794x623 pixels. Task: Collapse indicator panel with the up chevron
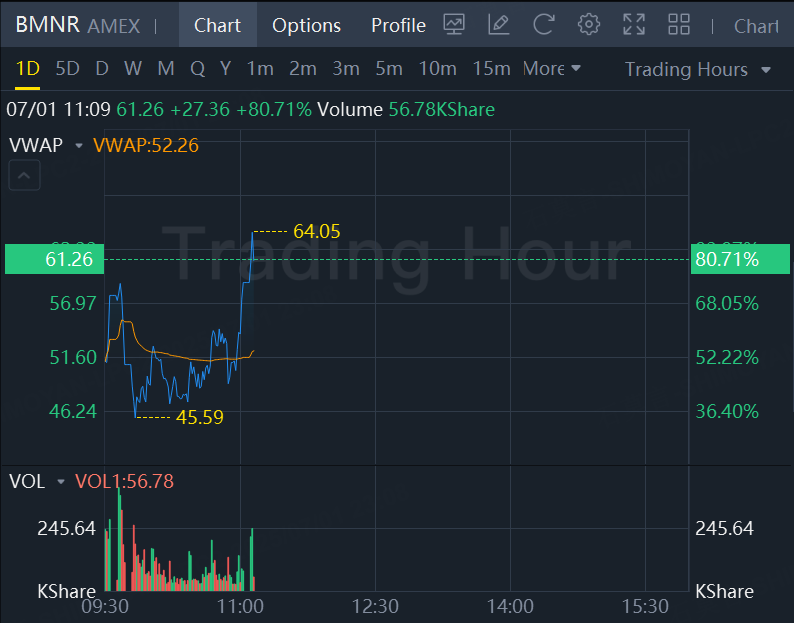pyautogui.click(x=25, y=178)
